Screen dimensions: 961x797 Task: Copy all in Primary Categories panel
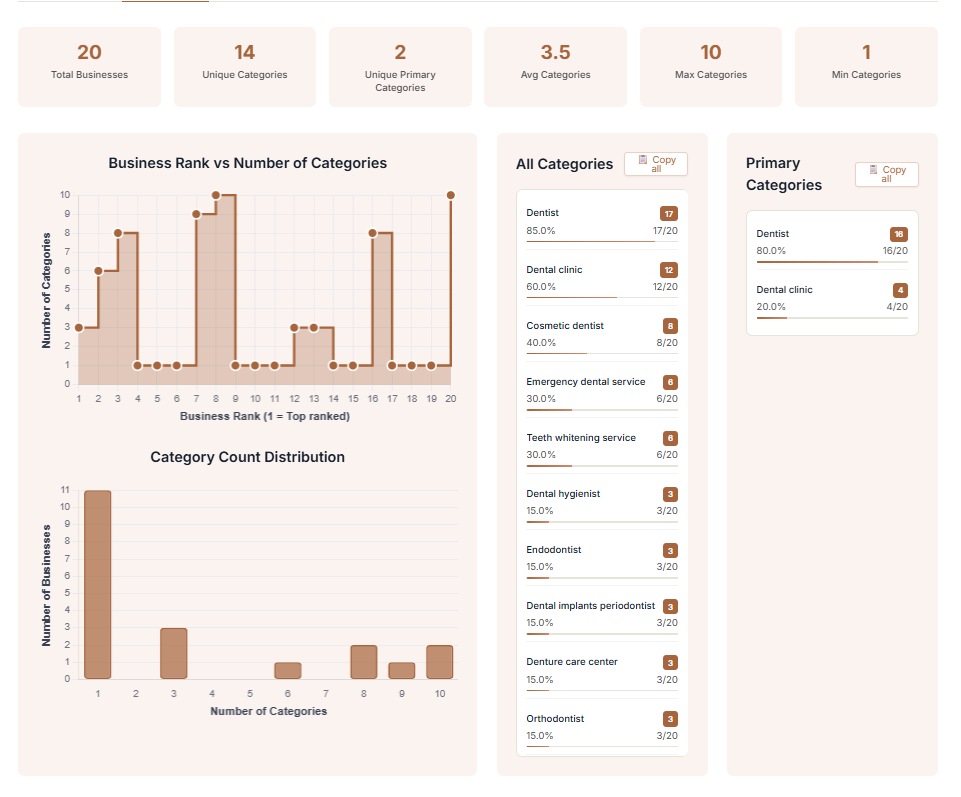pyautogui.click(x=886, y=174)
